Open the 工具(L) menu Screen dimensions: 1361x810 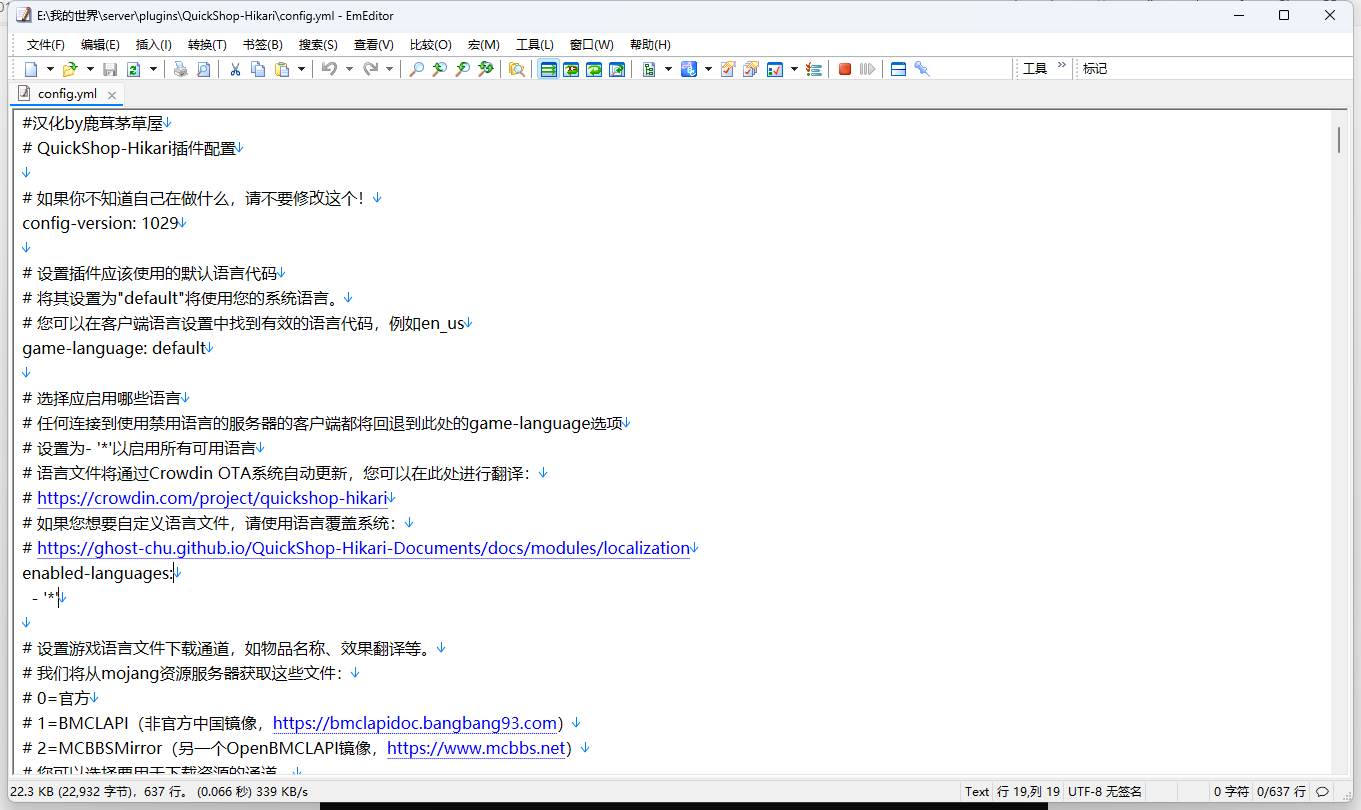[535, 45]
